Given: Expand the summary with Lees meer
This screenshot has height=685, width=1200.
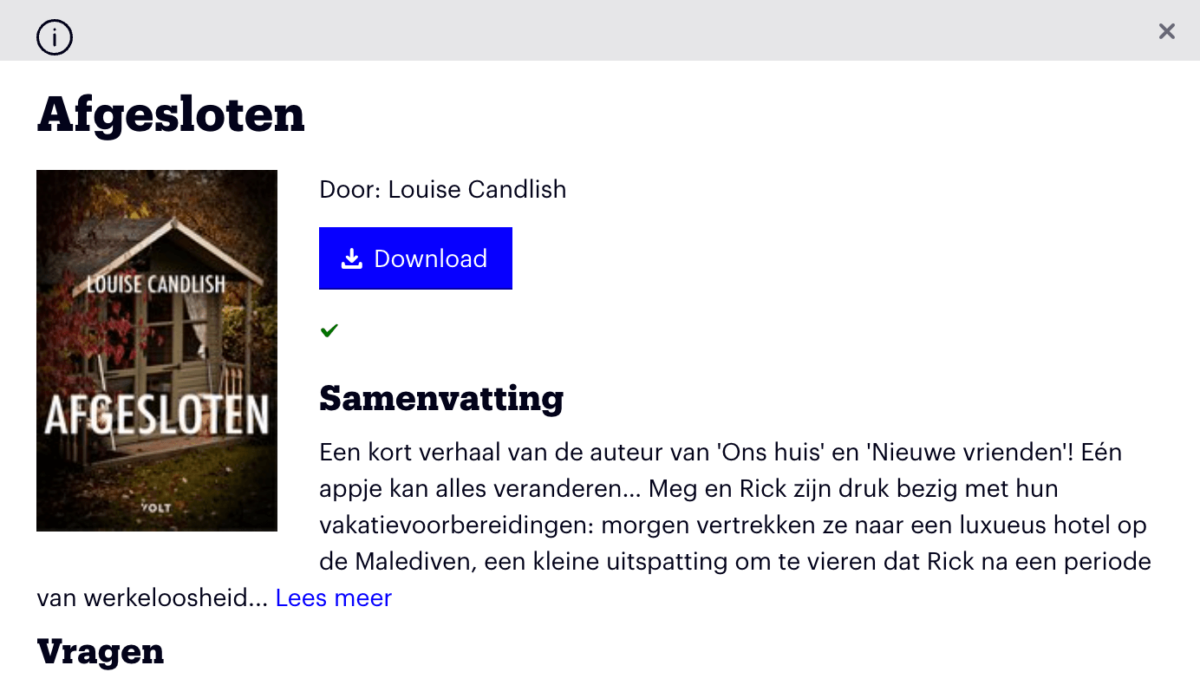Looking at the screenshot, I should tap(333, 598).
